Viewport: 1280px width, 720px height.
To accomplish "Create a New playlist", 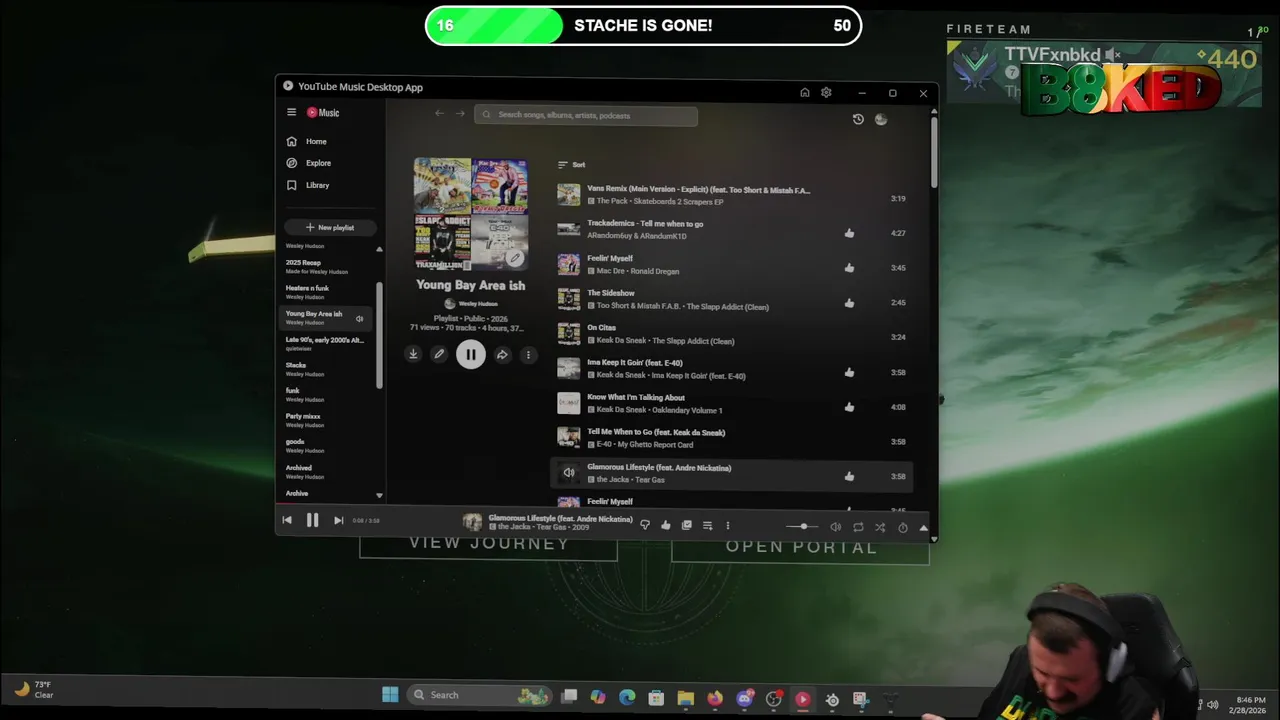I will pyautogui.click(x=330, y=227).
